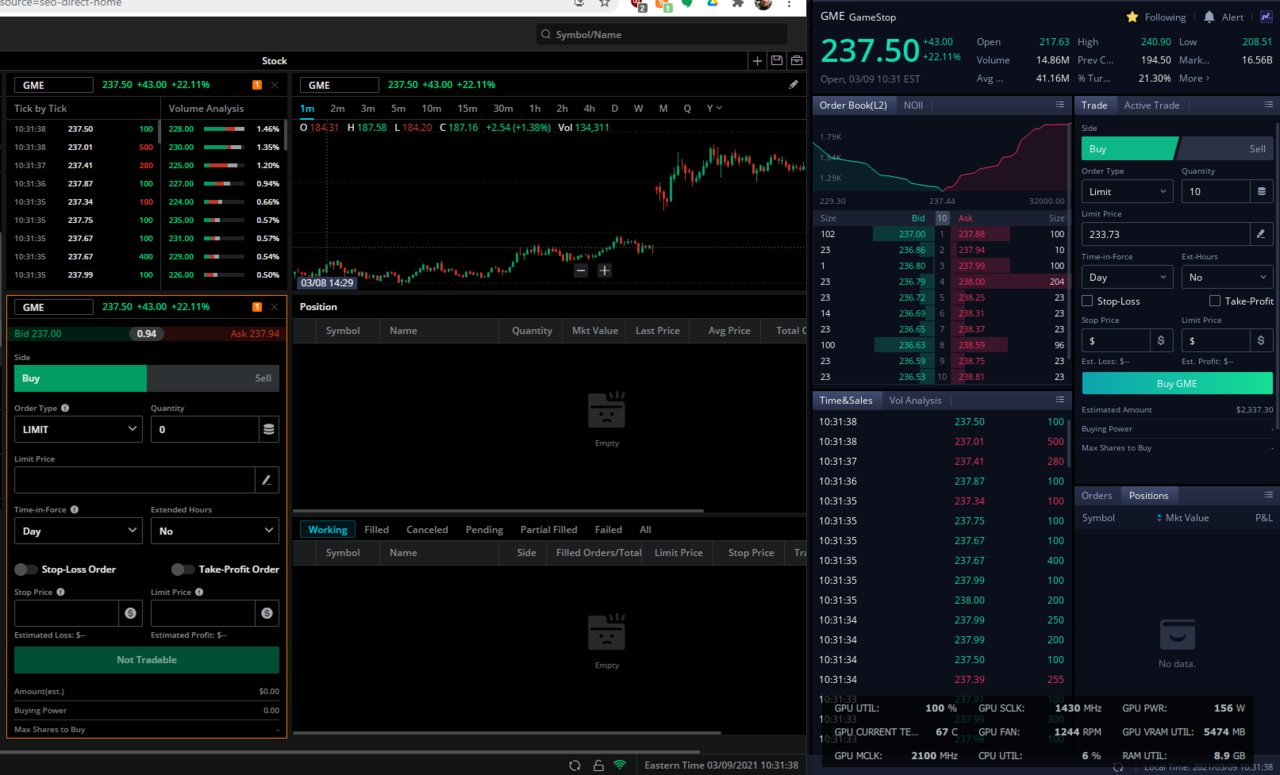Click pencil icon beside limit price 233.73
The height and width of the screenshot is (775, 1280).
coord(1262,233)
